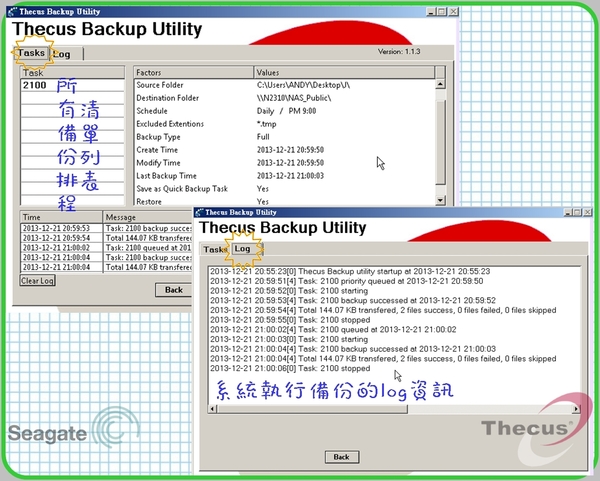Click Back button in back window
Screen dimensions: 600x481
pyautogui.click(x=174, y=290)
